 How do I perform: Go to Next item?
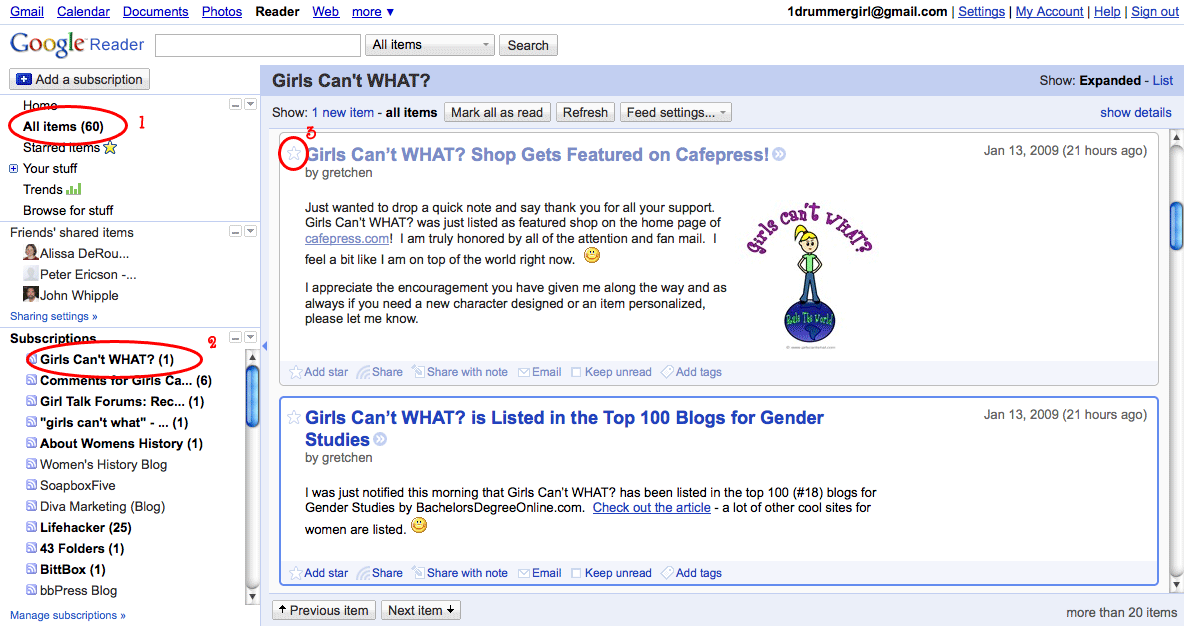[421, 610]
